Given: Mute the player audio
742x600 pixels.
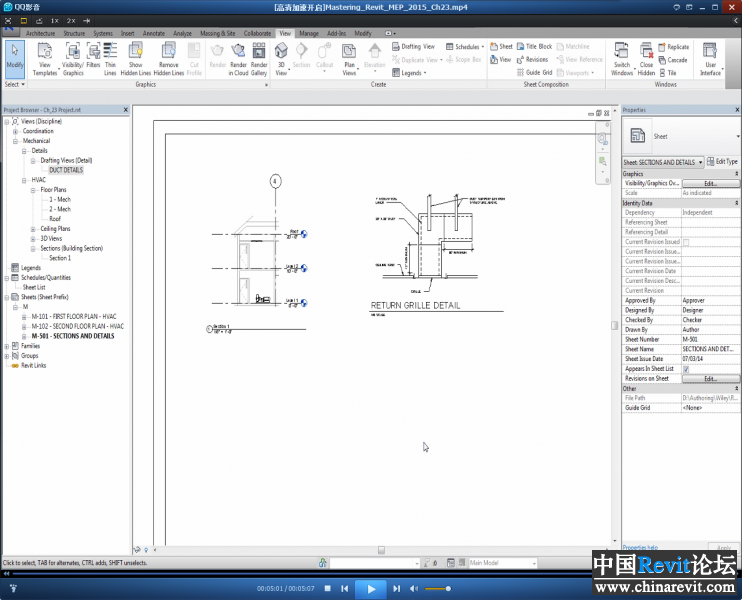Looking at the screenshot, I should tap(414, 589).
